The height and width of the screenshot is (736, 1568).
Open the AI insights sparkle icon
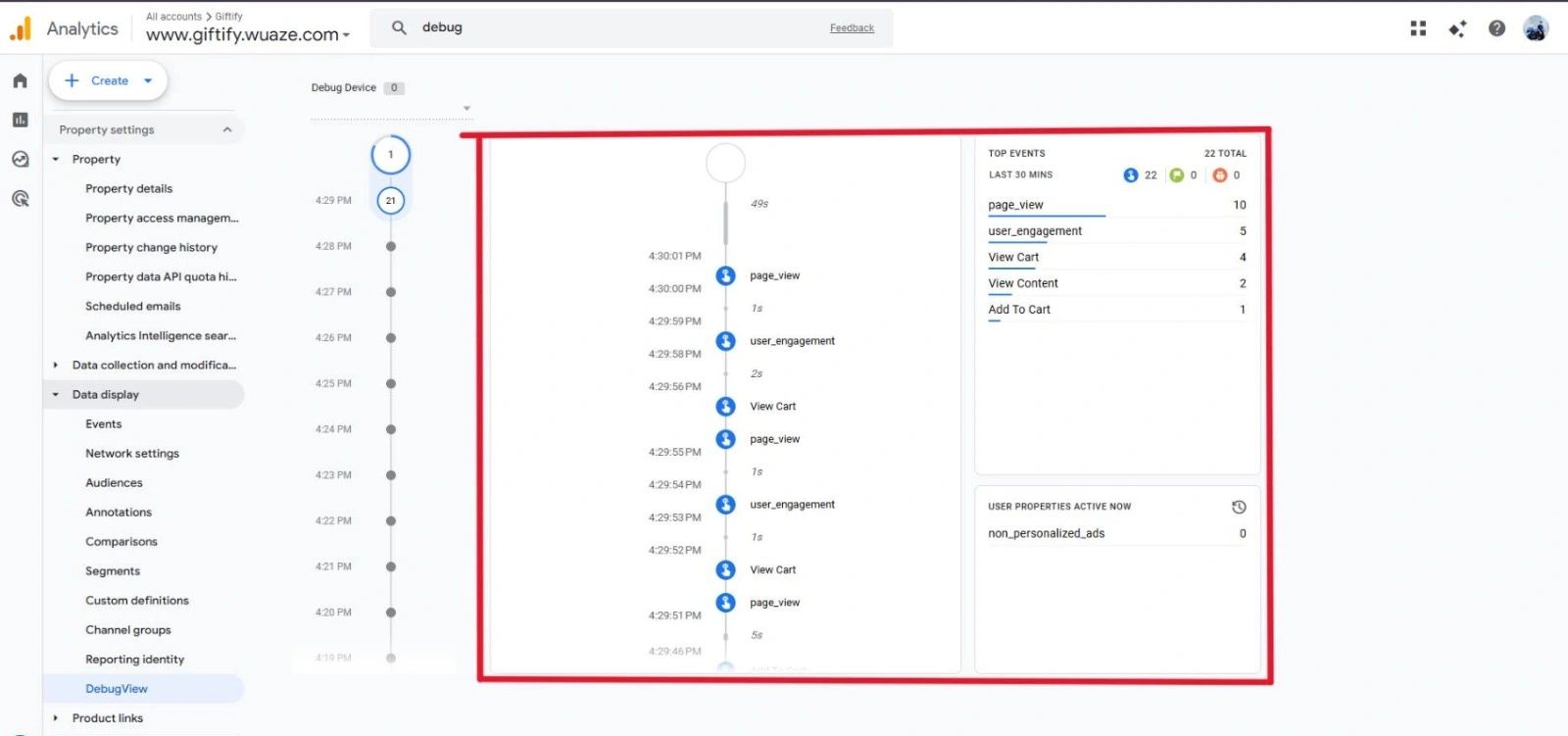pyautogui.click(x=1457, y=28)
